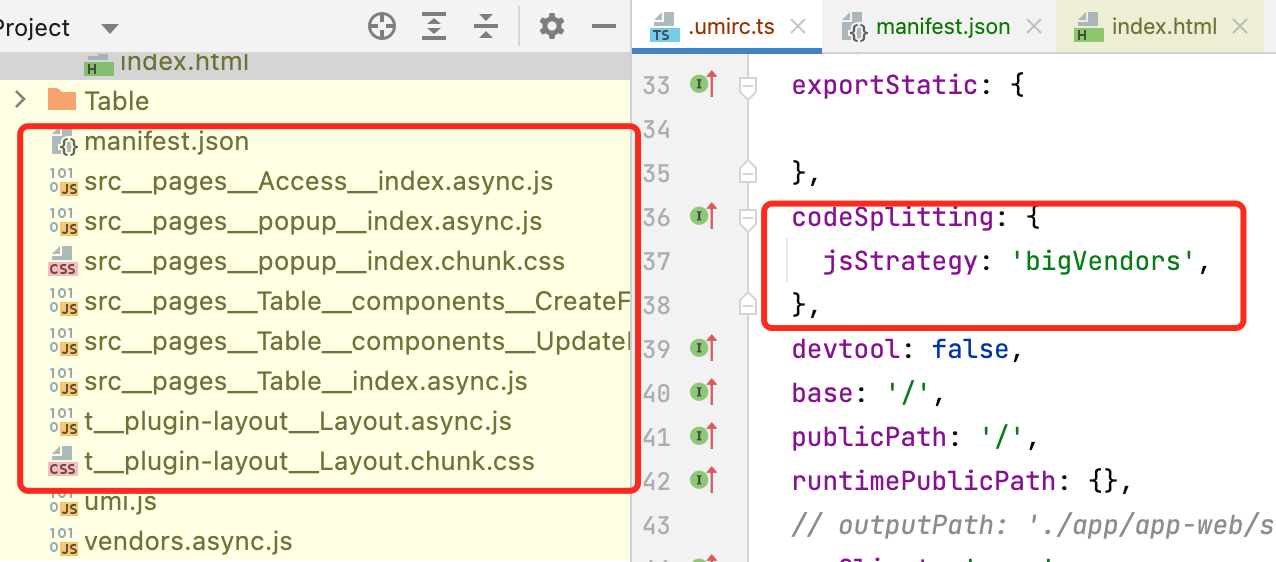Select src__pages__popup__index.chunk.css file

point(324,261)
